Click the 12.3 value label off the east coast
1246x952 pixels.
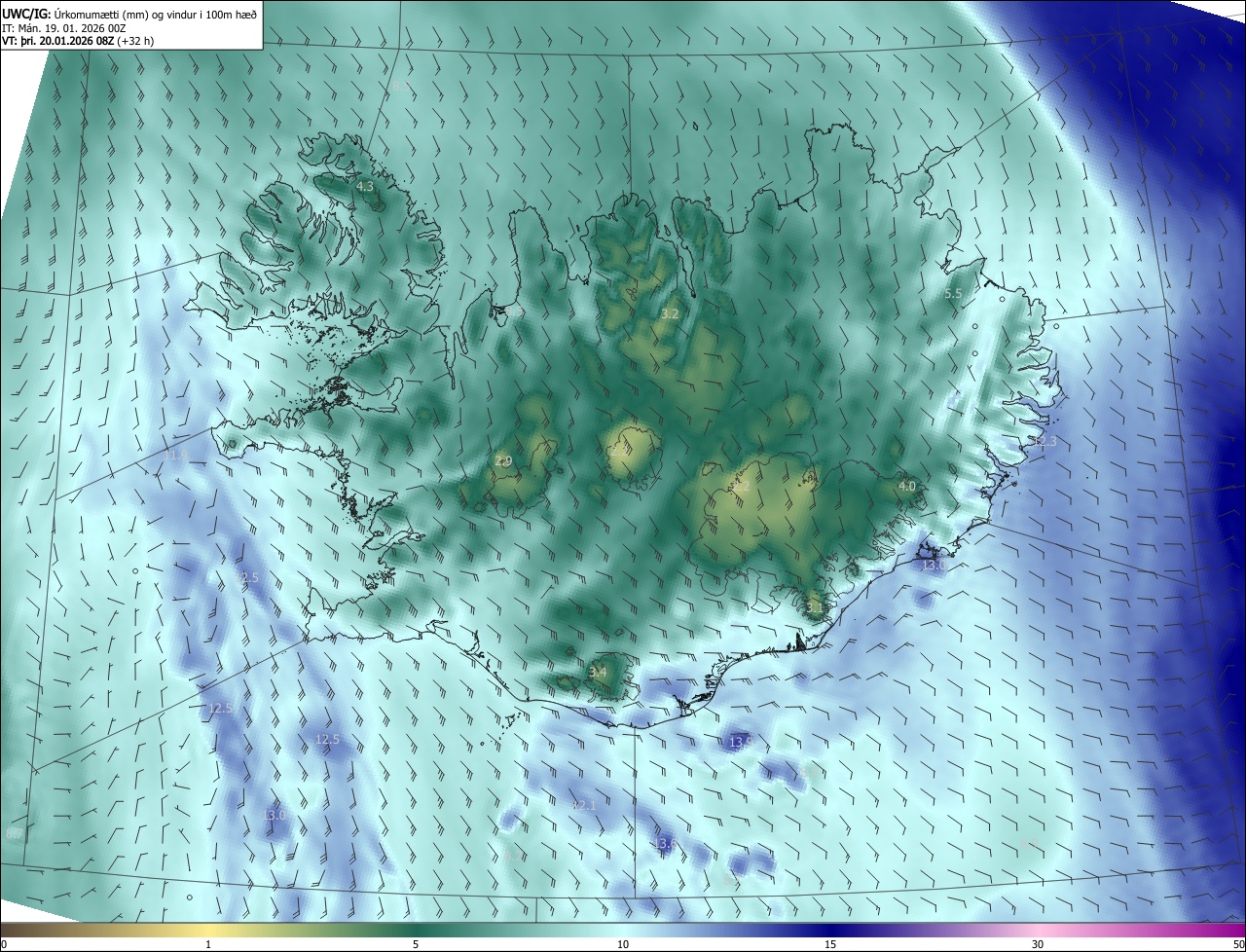(x=1044, y=442)
